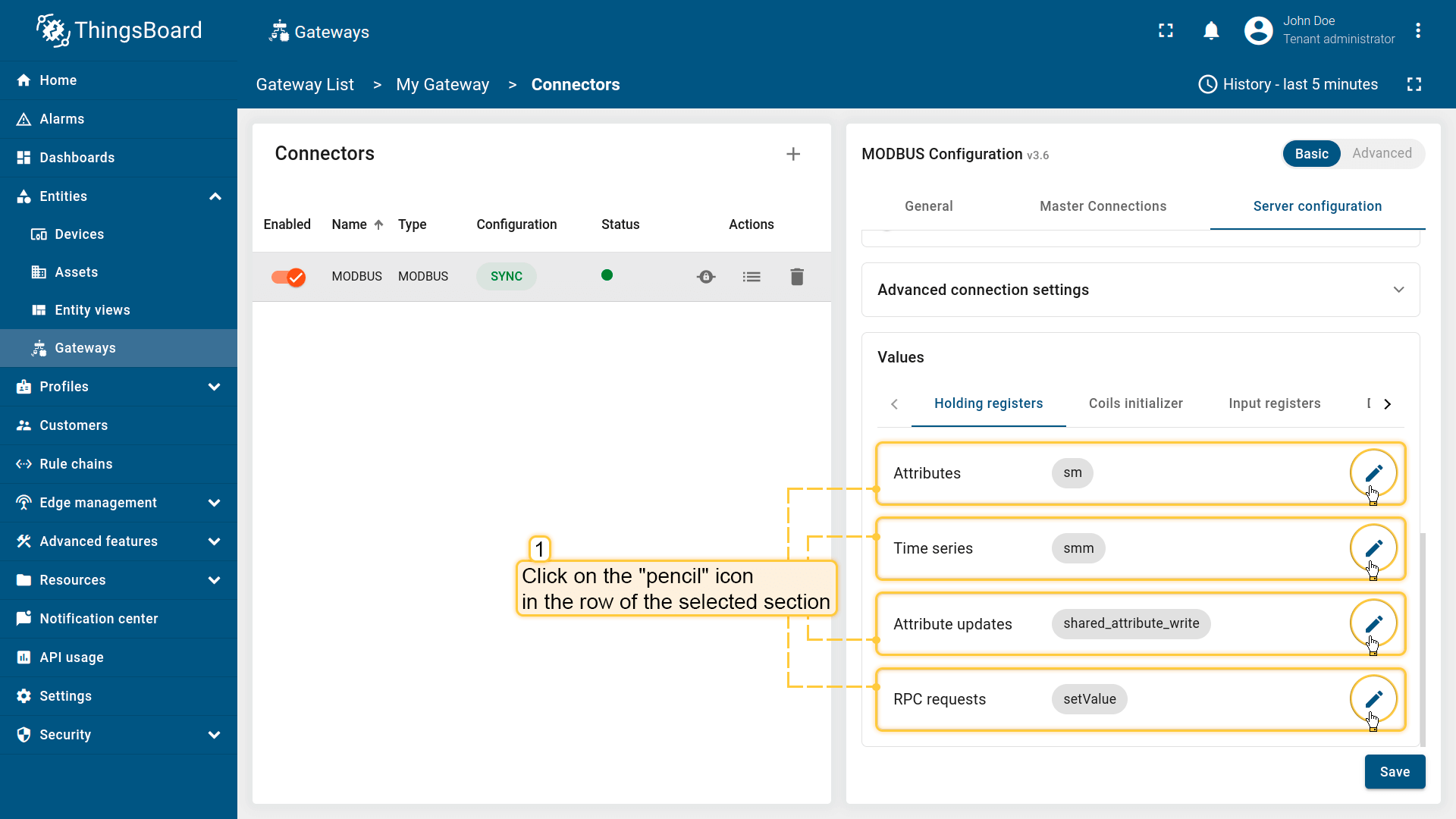The image size is (1456, 819).
Task: Open the Input registers tab
Action: [x=1274, y=403]
